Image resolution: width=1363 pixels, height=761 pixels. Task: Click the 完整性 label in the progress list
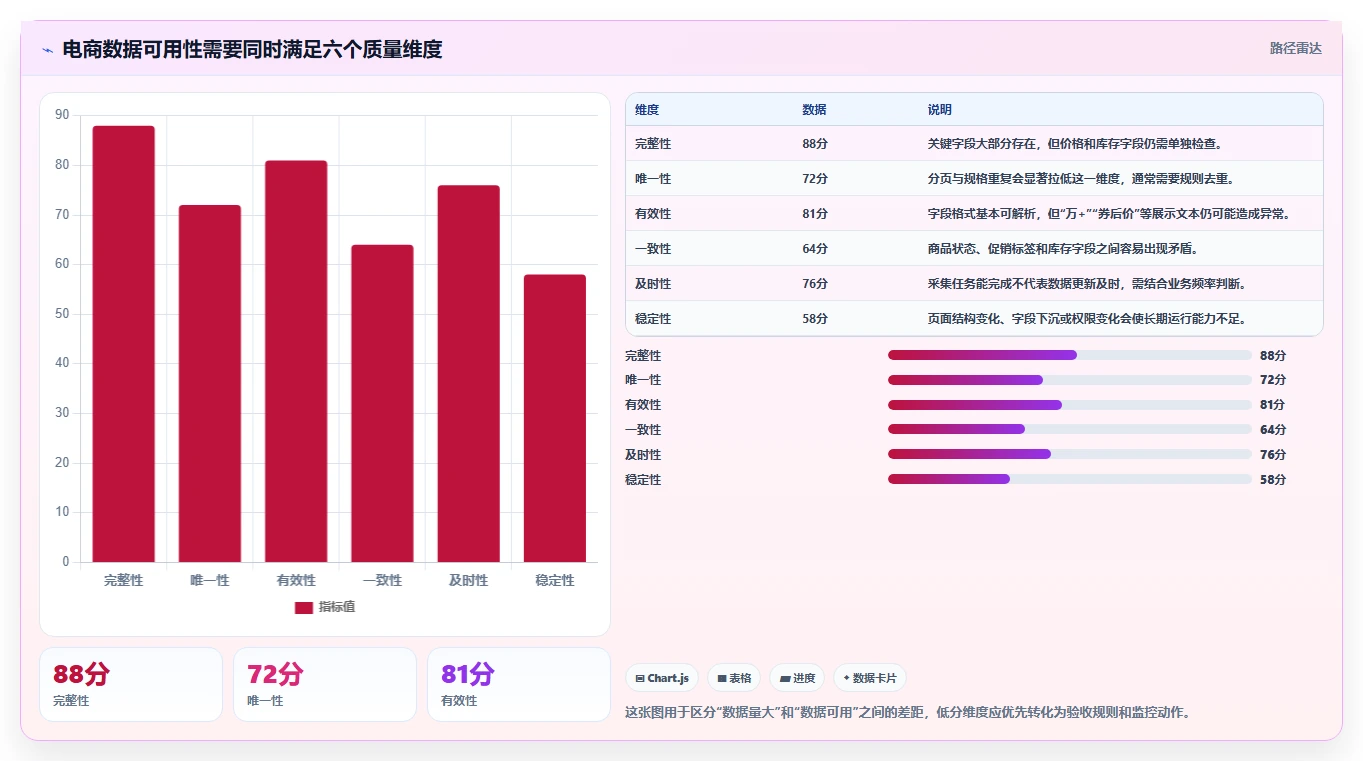click(643, 356)
